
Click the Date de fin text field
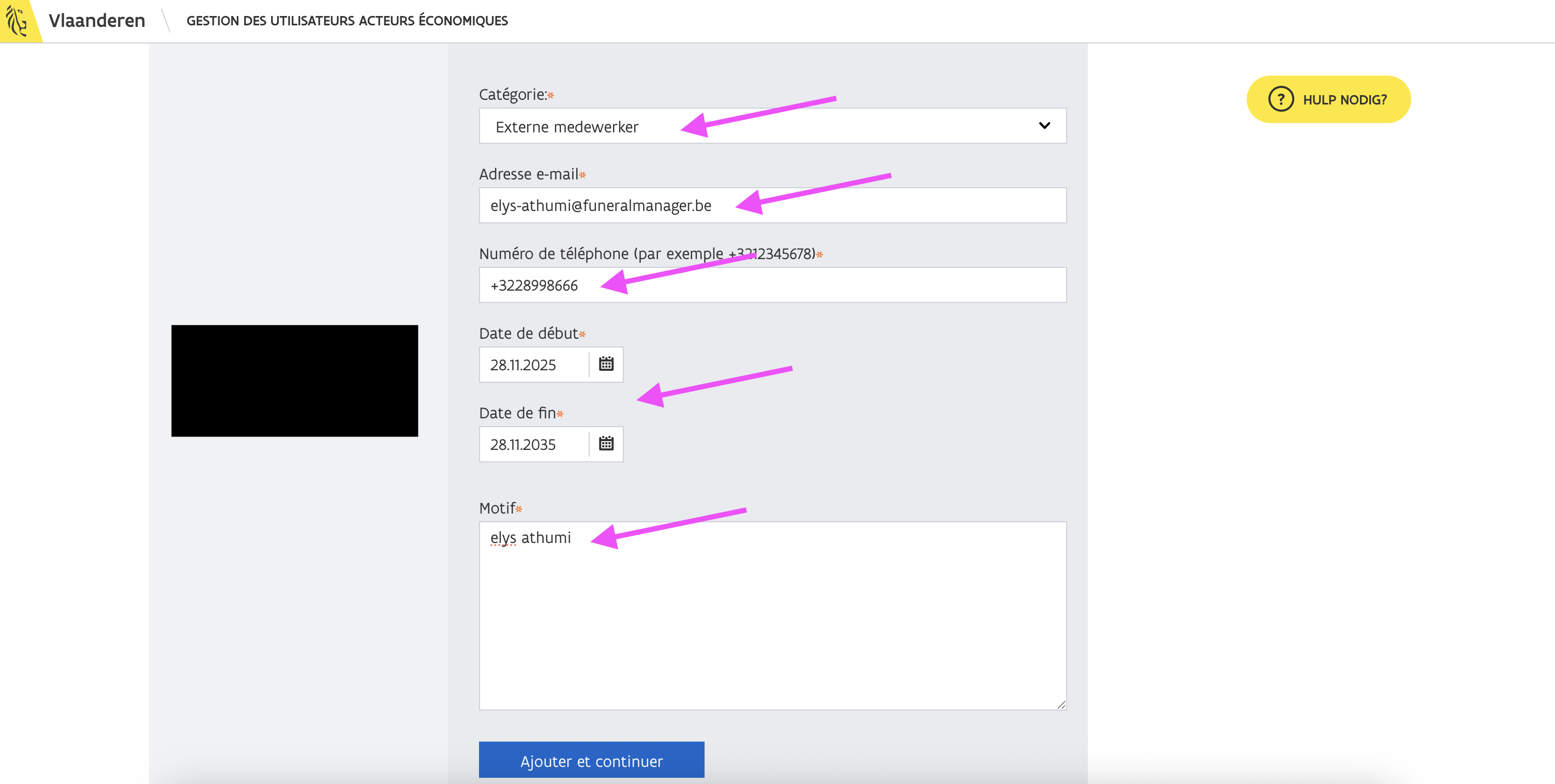(534, 444)
